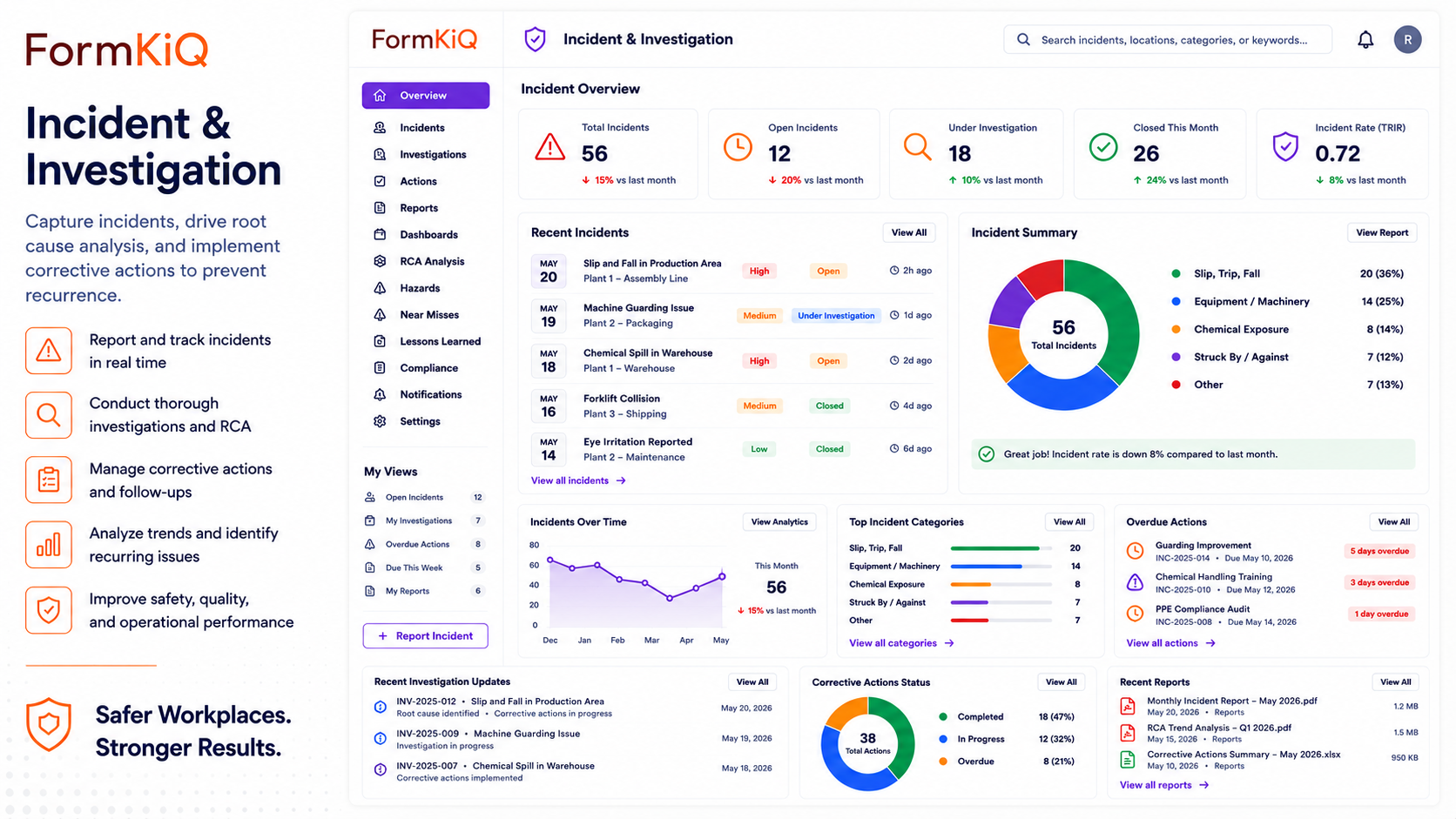This screenshot has width=1456, height=819.
Task: Follow the View all actions link
Action: pos(1170,643)
